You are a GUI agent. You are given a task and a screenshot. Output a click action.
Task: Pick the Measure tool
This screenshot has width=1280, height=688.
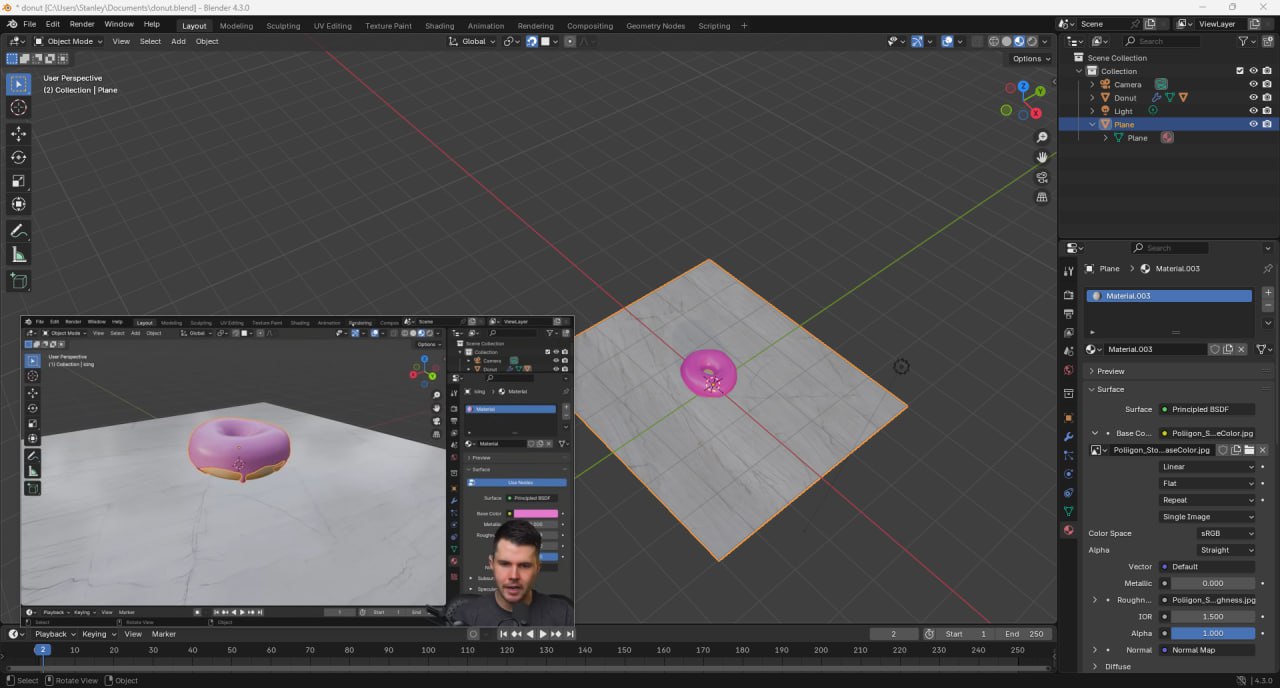(x=18, y=255)
